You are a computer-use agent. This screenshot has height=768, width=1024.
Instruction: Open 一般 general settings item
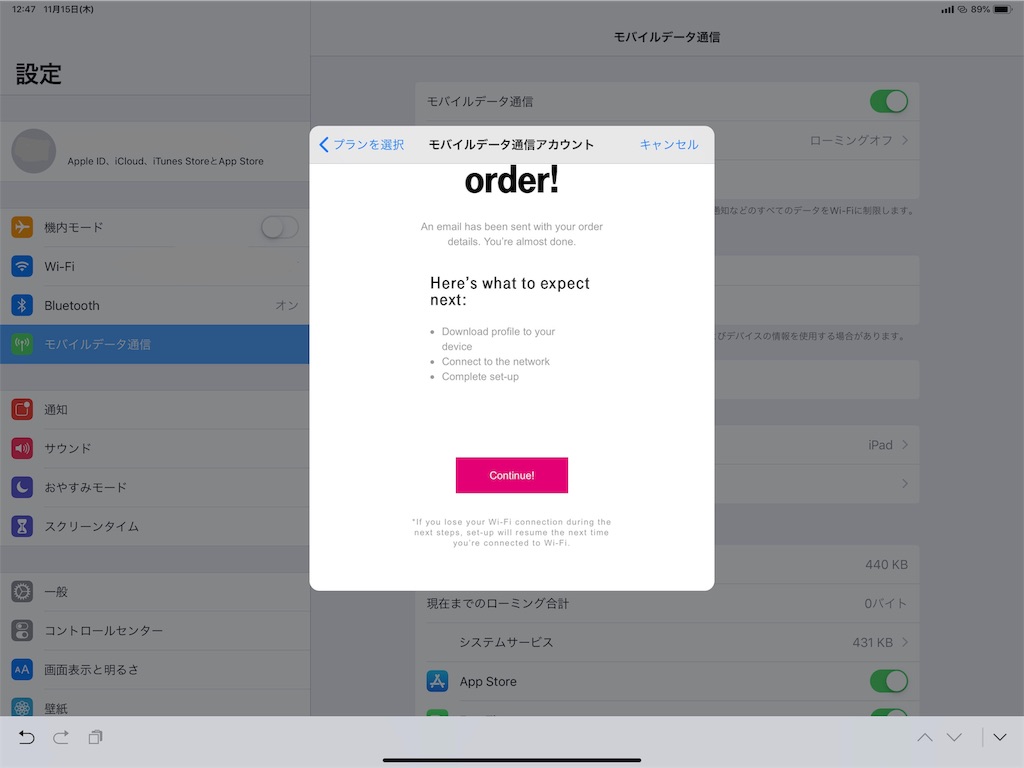point(155,592)
